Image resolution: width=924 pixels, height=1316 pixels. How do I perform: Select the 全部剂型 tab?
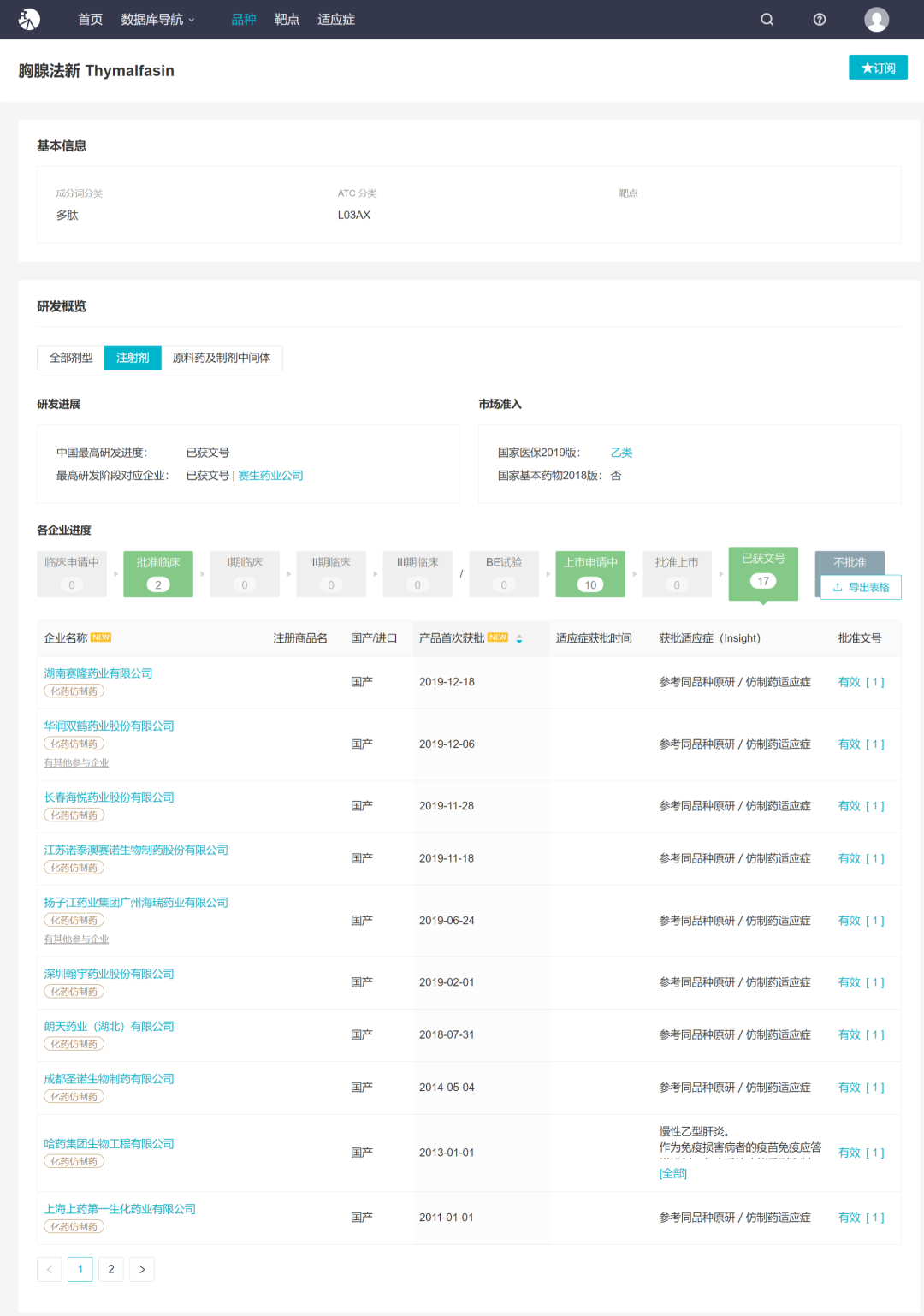click(x=71, y=358)
